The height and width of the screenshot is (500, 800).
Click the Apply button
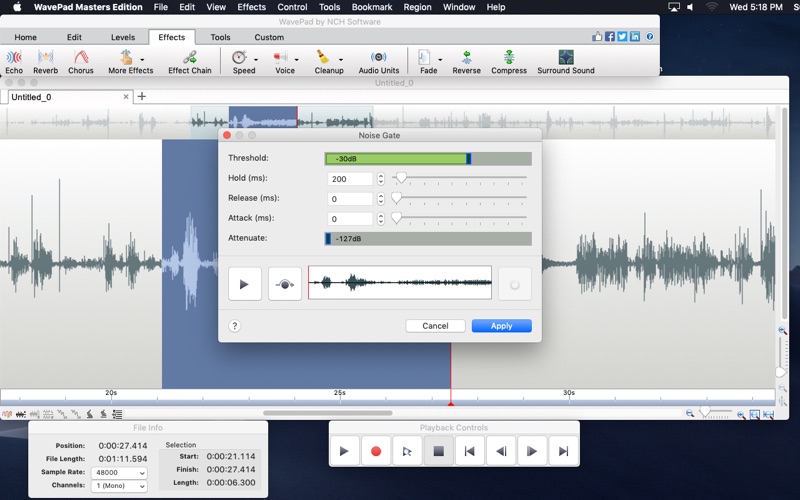tap(501, 326)
